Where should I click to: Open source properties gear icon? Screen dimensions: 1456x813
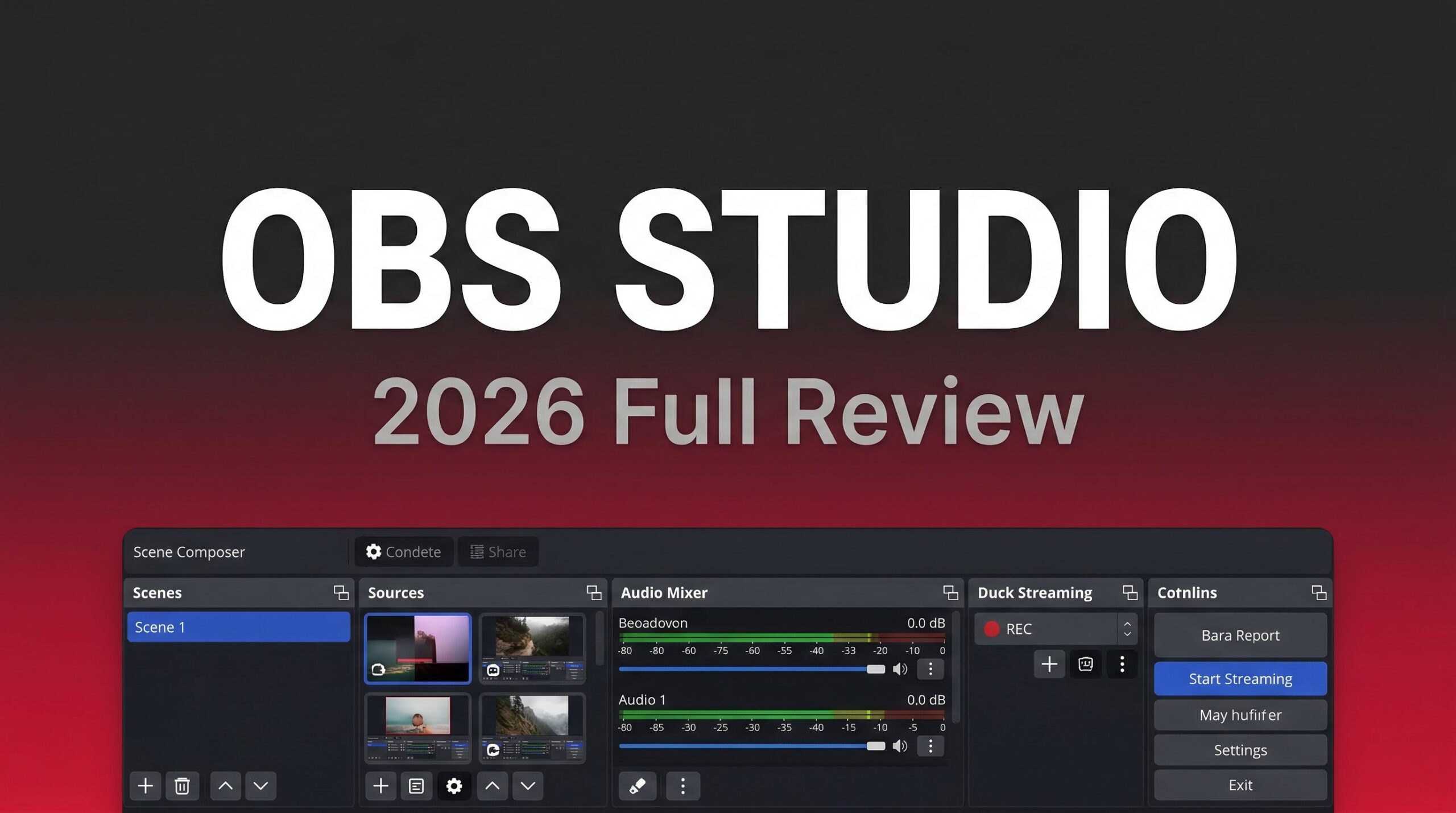coord(454,786)
